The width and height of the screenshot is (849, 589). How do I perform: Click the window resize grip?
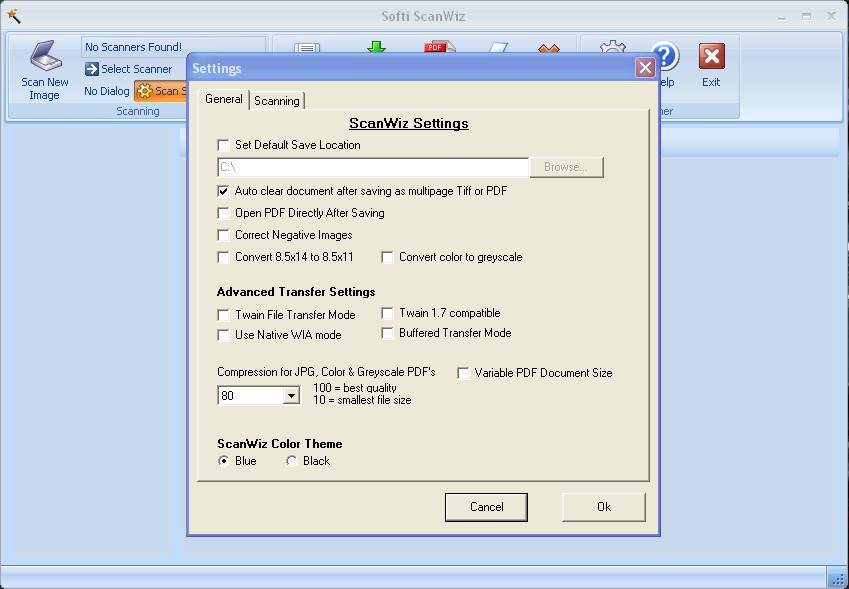point(838,578)
